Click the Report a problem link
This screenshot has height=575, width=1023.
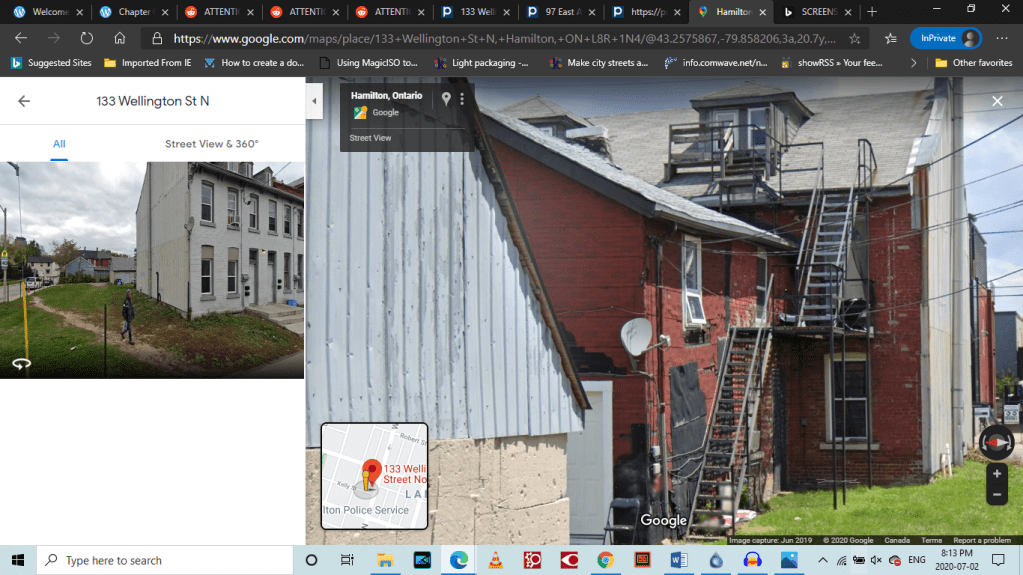[x=981, y=541]
